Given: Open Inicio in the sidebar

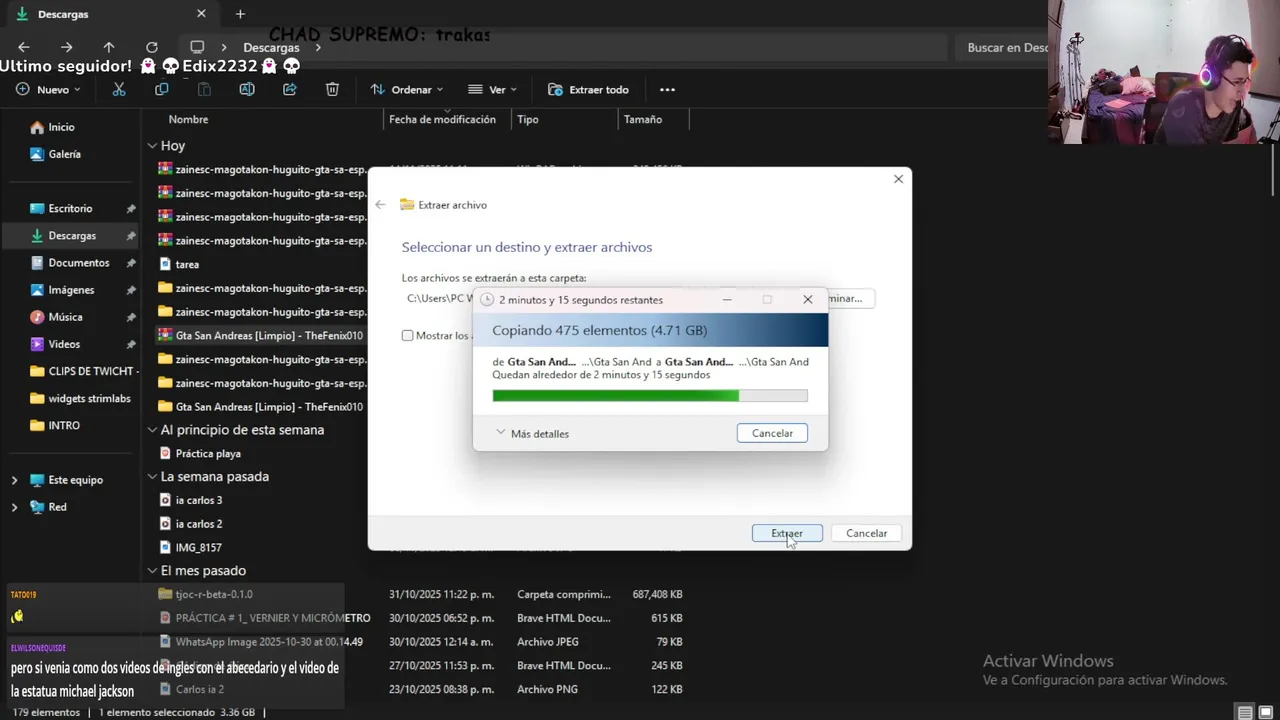Looking at the screenshot, I should (x=52, y=127).
